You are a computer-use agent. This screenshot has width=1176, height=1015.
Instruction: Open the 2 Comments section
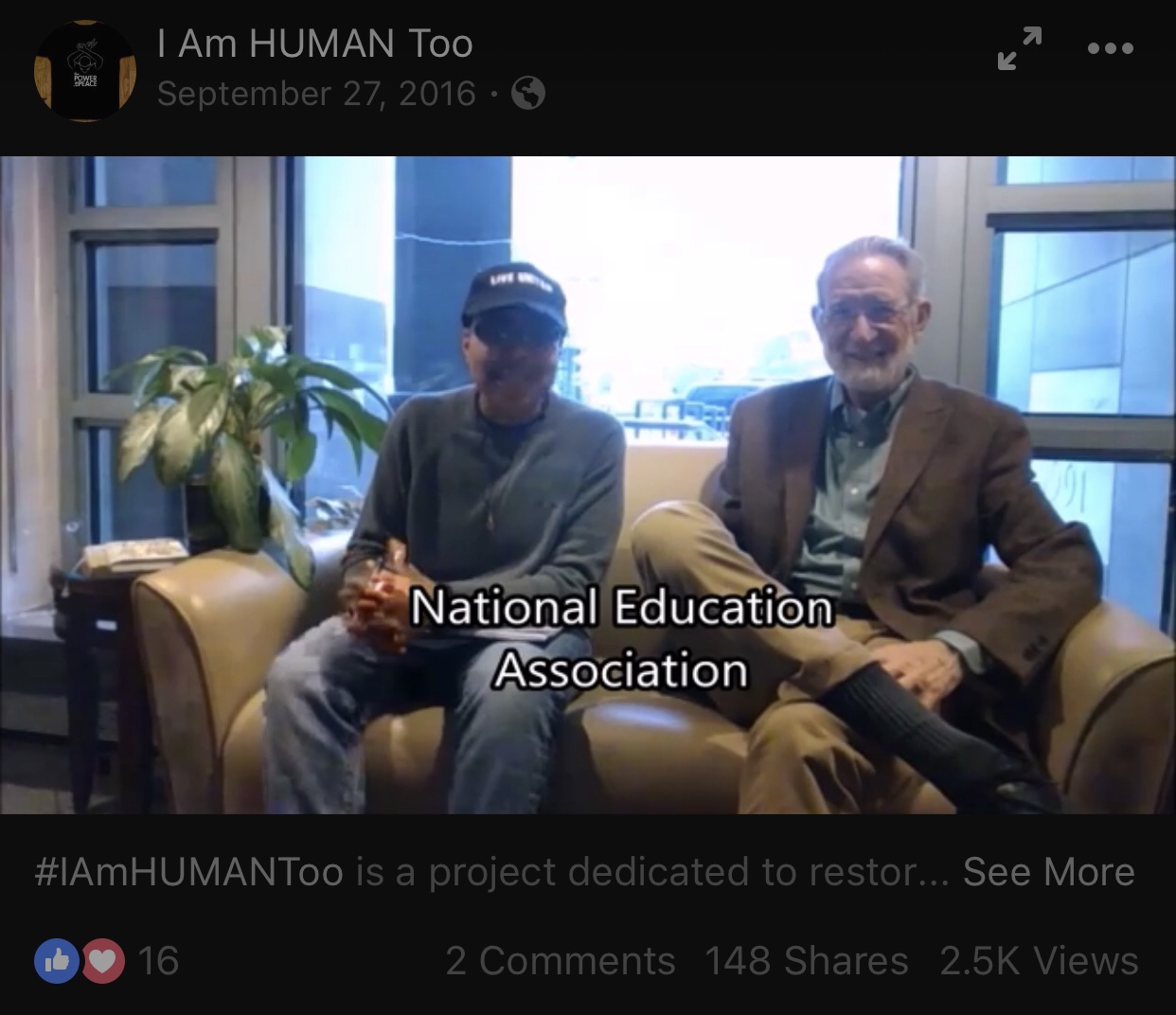click(x=561, y=961)
